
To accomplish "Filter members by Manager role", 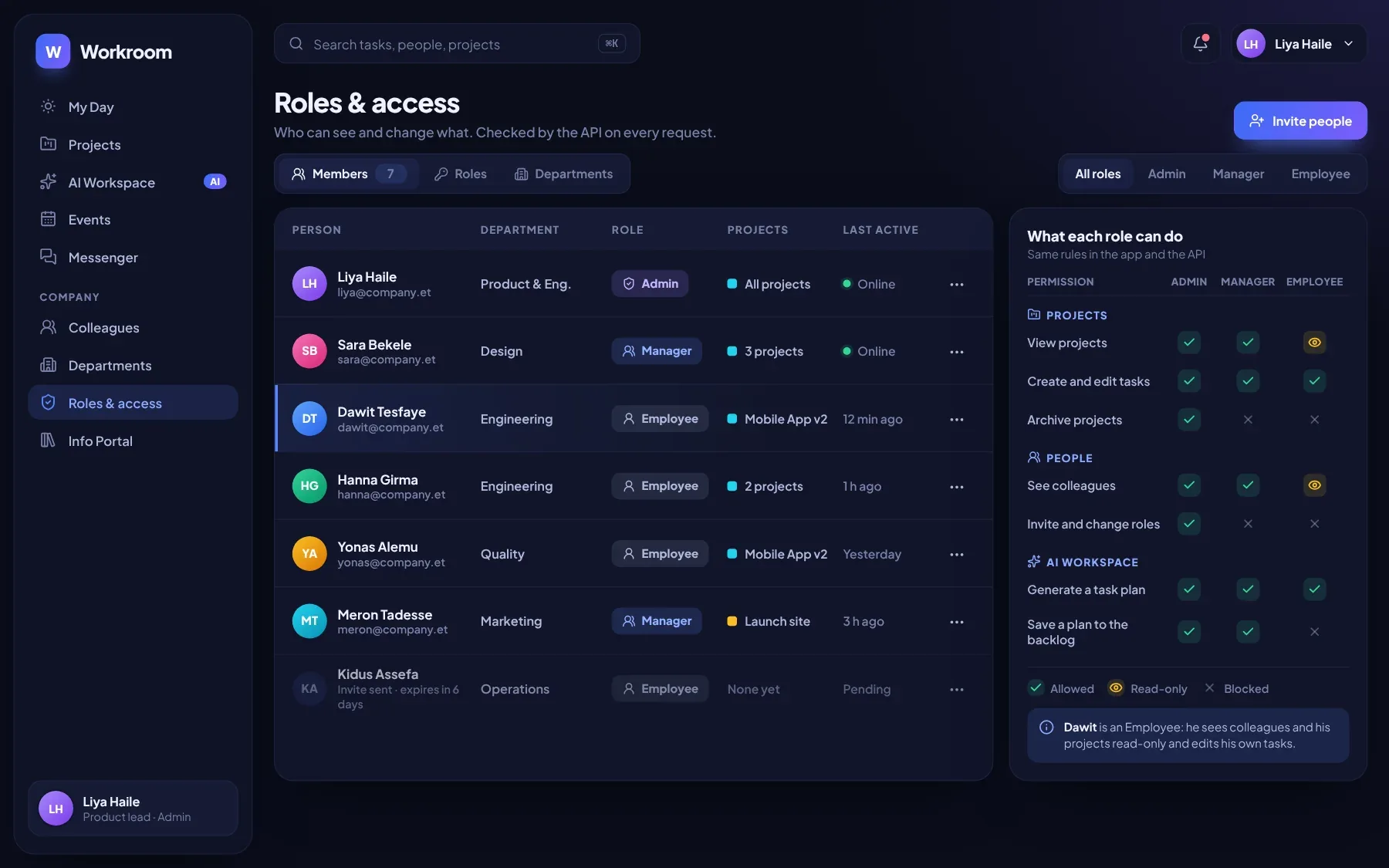I will click(x=1238, y=174).
